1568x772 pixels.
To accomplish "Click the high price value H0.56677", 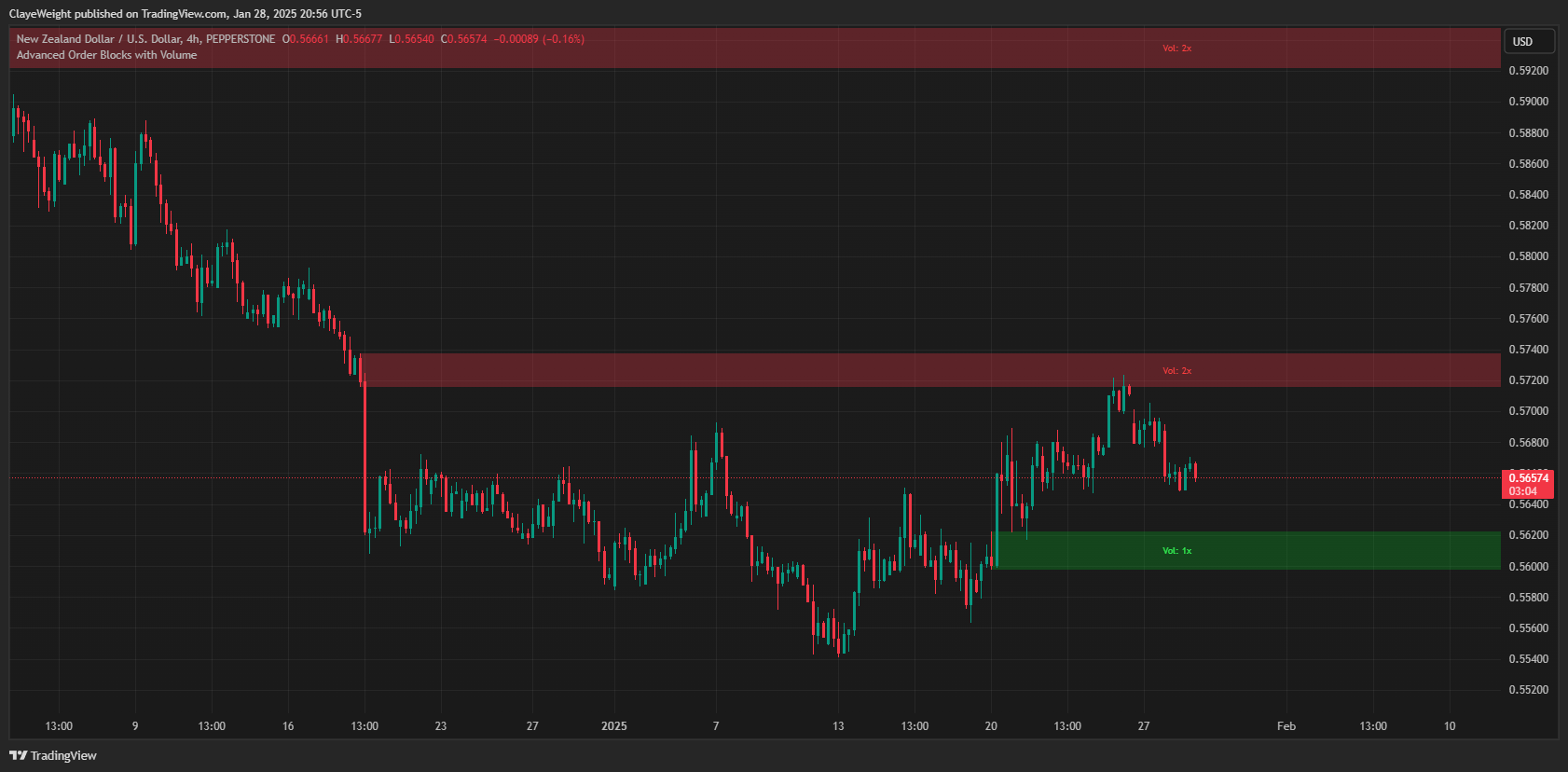I will pos(359,39).
